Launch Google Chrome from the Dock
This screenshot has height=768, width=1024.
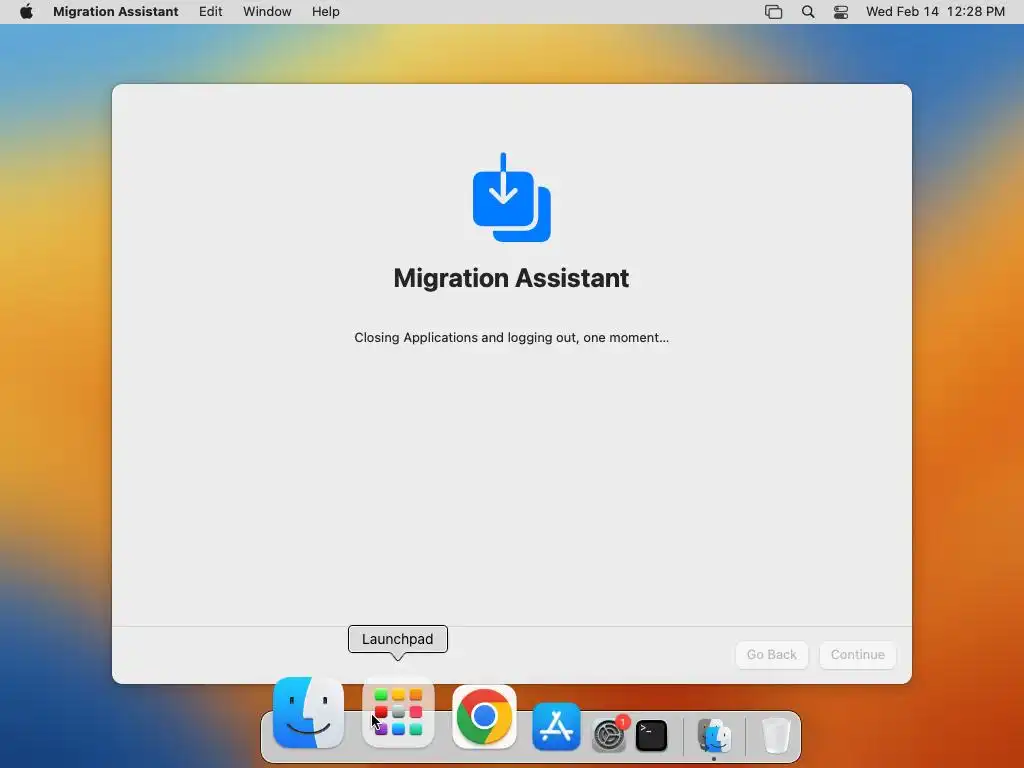pyautogui.click(x=484, y=716)
